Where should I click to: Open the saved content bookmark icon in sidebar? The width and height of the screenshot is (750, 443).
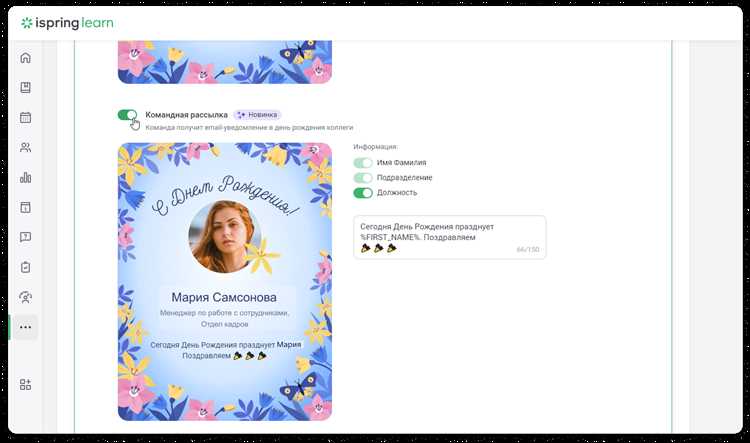(25, 88)
